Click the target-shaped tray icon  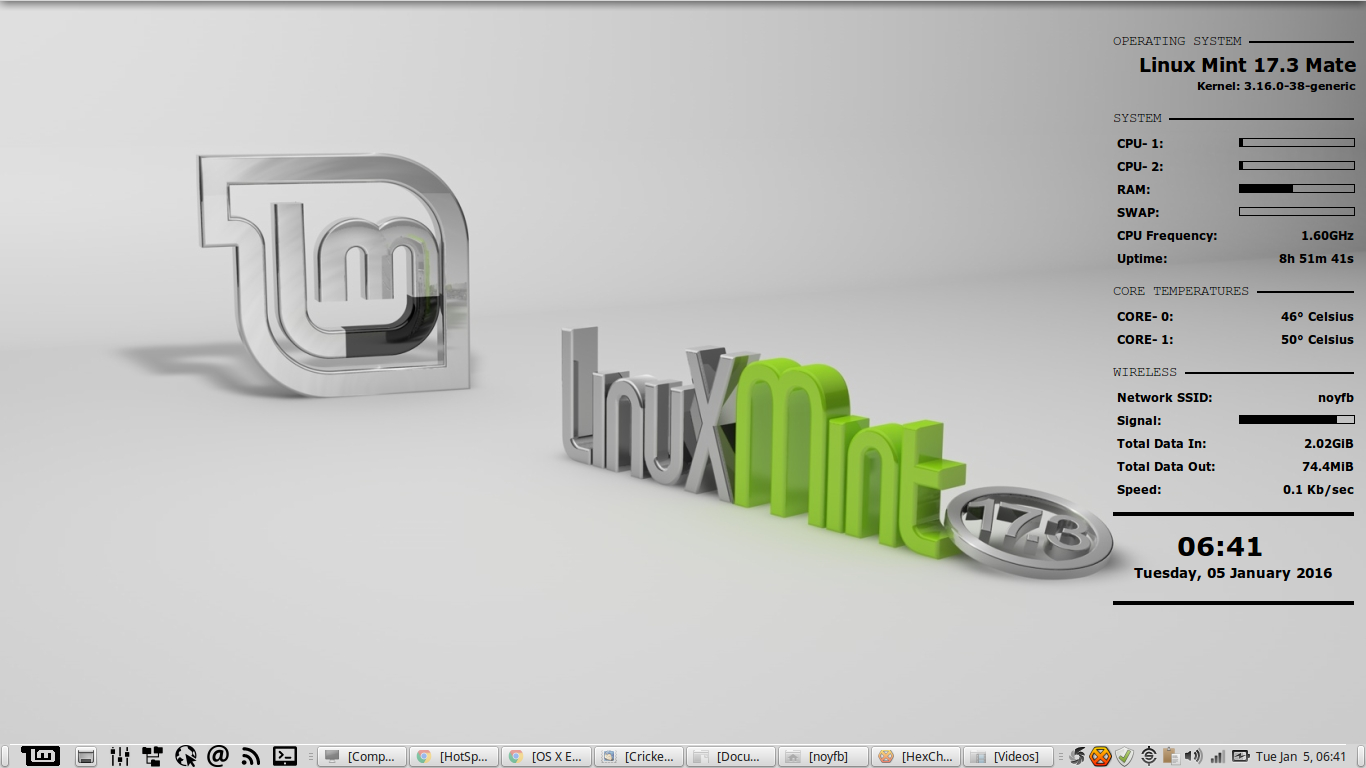click(x=1149, y=757)
